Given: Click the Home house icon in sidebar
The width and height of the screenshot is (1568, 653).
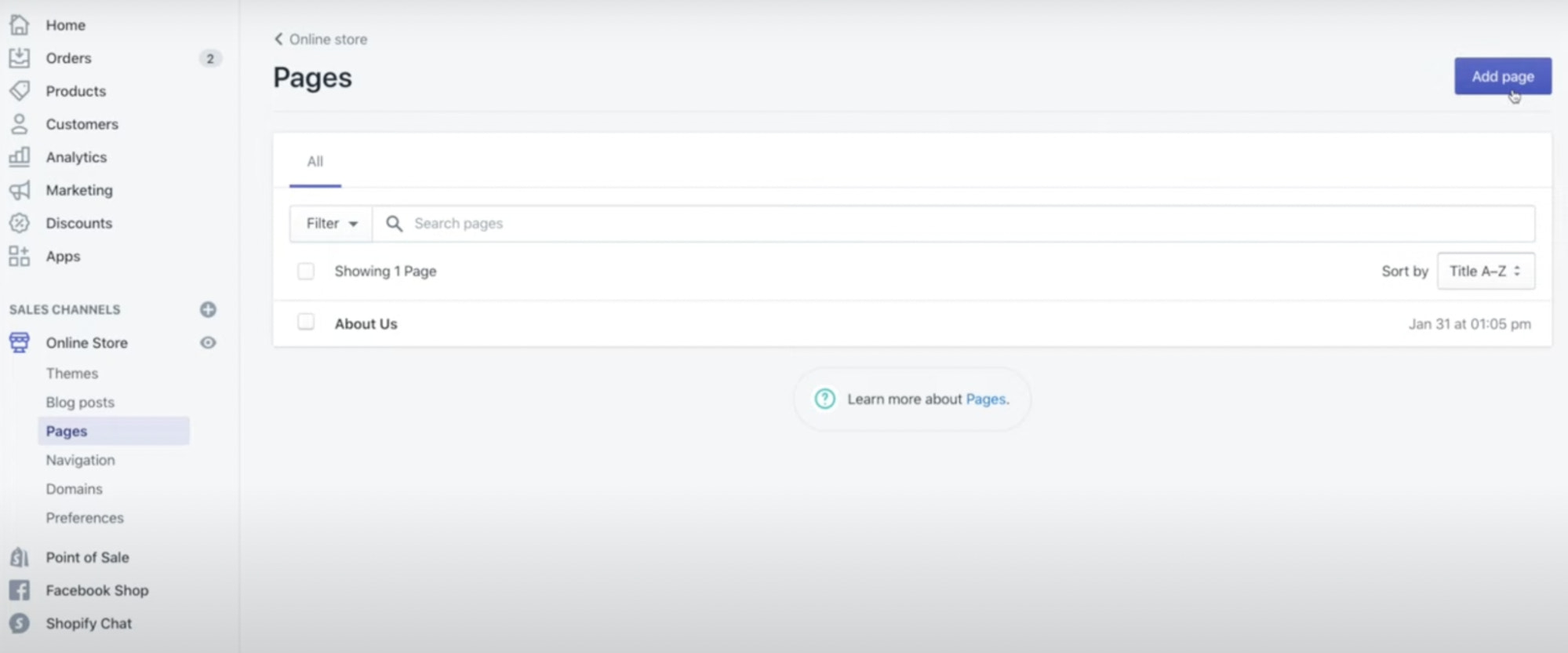Looking at the screenshot, I should tap(20, 25).
